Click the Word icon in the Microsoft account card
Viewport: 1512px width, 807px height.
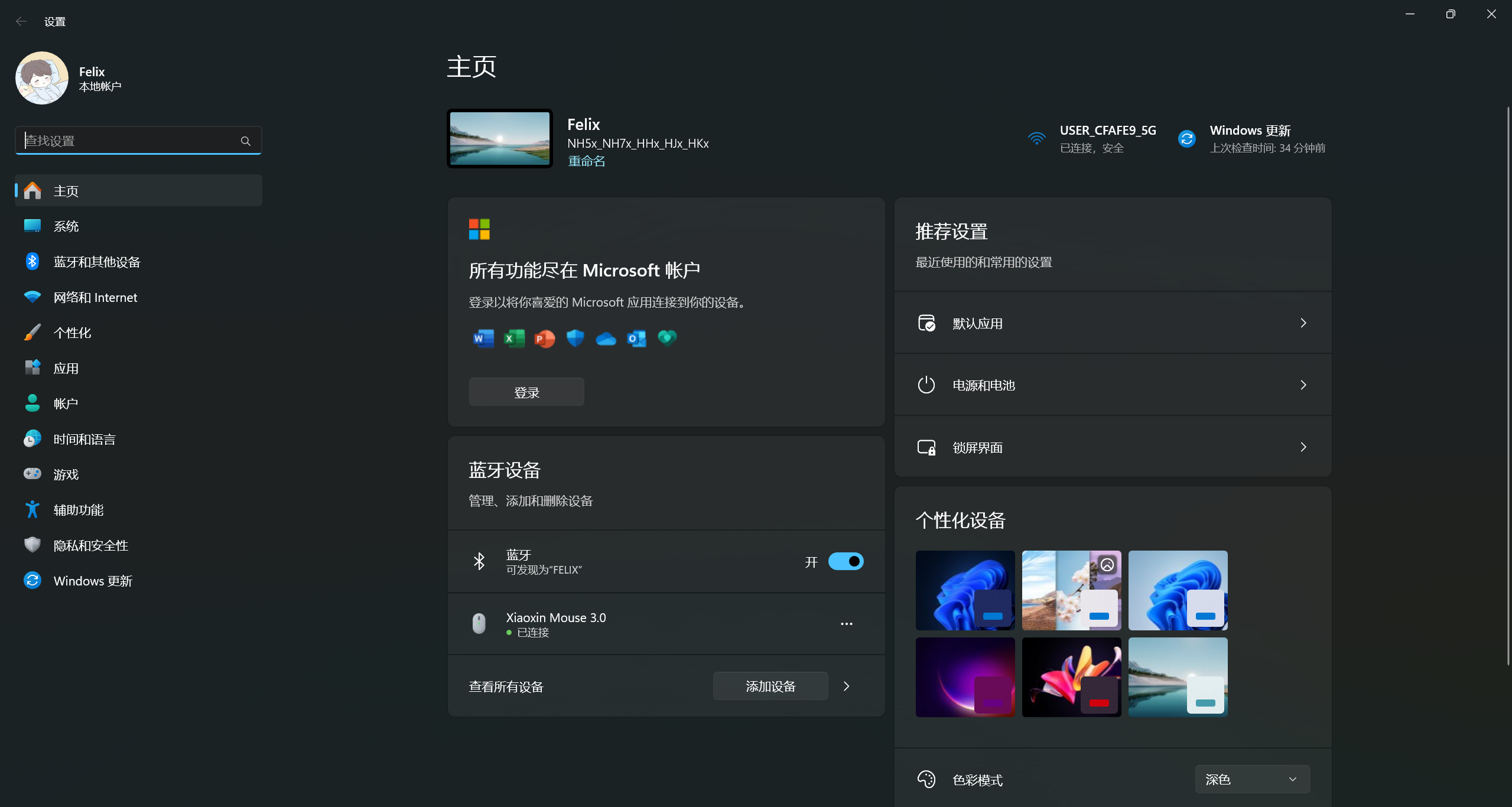(483, 338)
